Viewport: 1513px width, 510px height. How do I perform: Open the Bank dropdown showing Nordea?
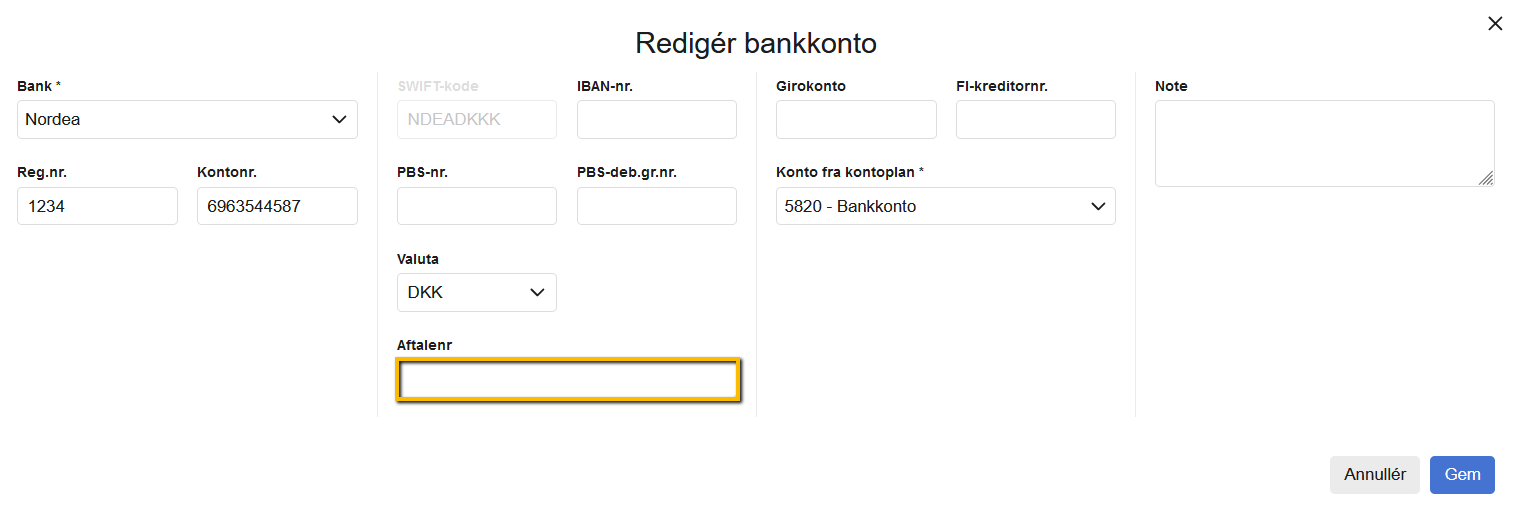tap(187, 120)
